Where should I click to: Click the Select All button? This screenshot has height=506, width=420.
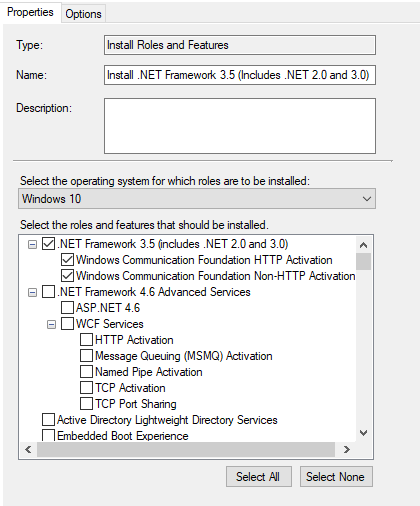[259, 477]
